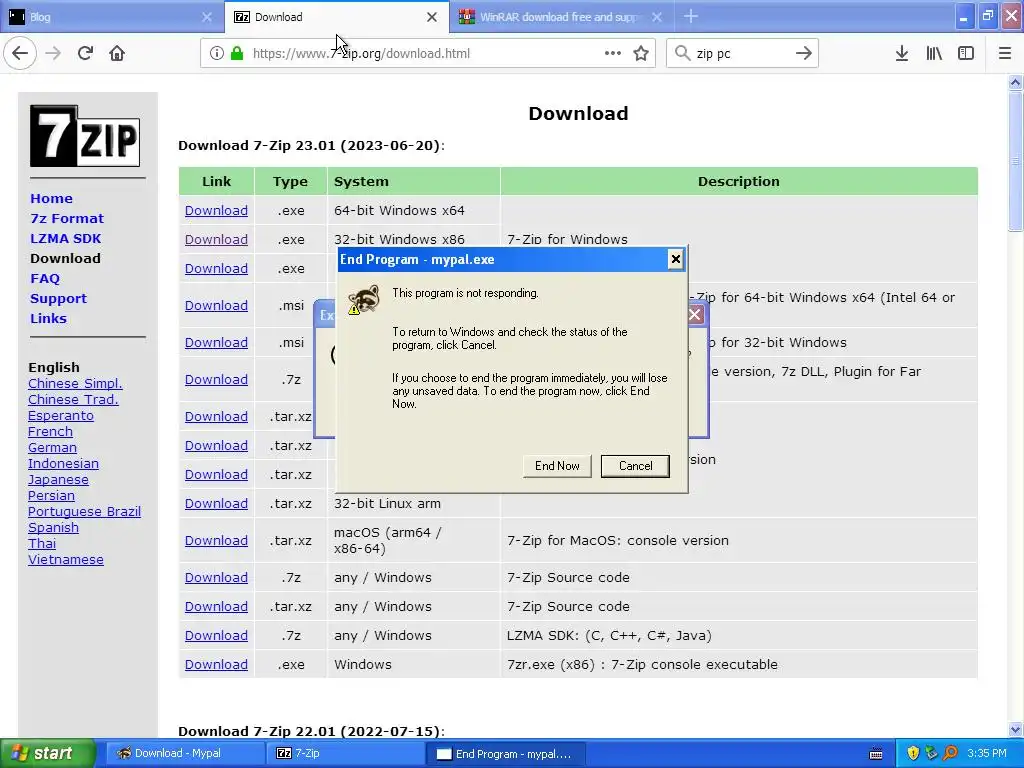Click the search box containing zip pc
The image size is (1024, 768).
click(x=743, y=54)
